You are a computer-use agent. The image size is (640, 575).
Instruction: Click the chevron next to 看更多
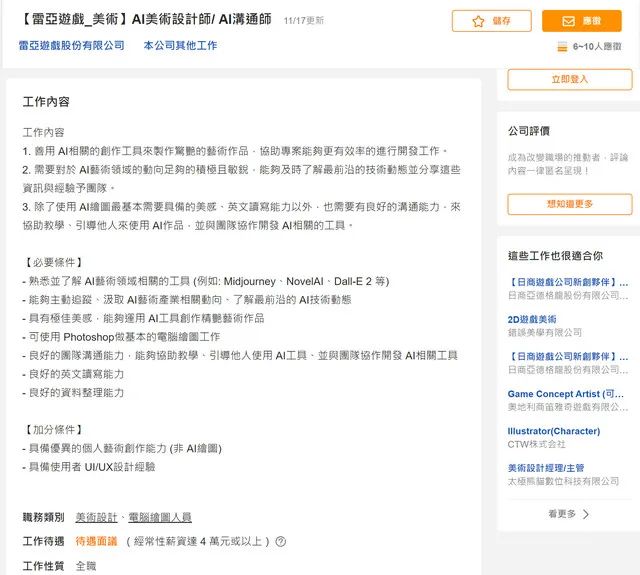(x=586, y=514)
